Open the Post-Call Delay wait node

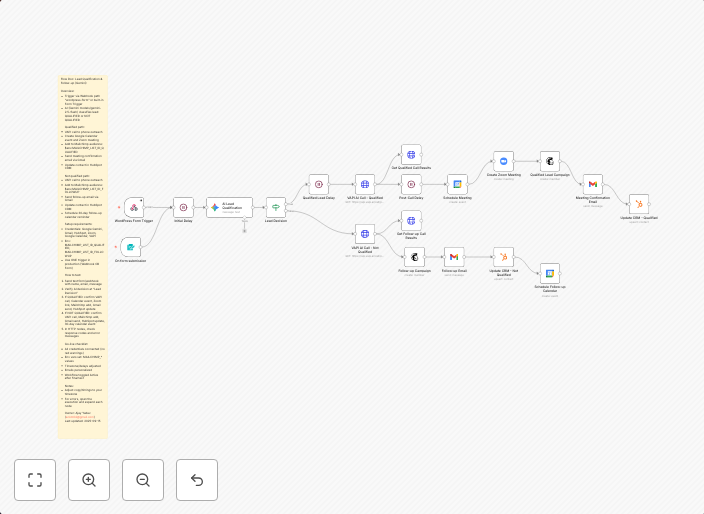tap(411, 184)
